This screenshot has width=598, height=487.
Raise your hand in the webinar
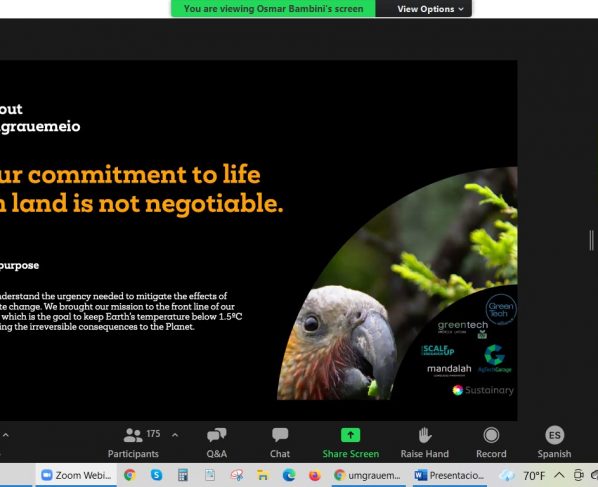tap(424, 443)
